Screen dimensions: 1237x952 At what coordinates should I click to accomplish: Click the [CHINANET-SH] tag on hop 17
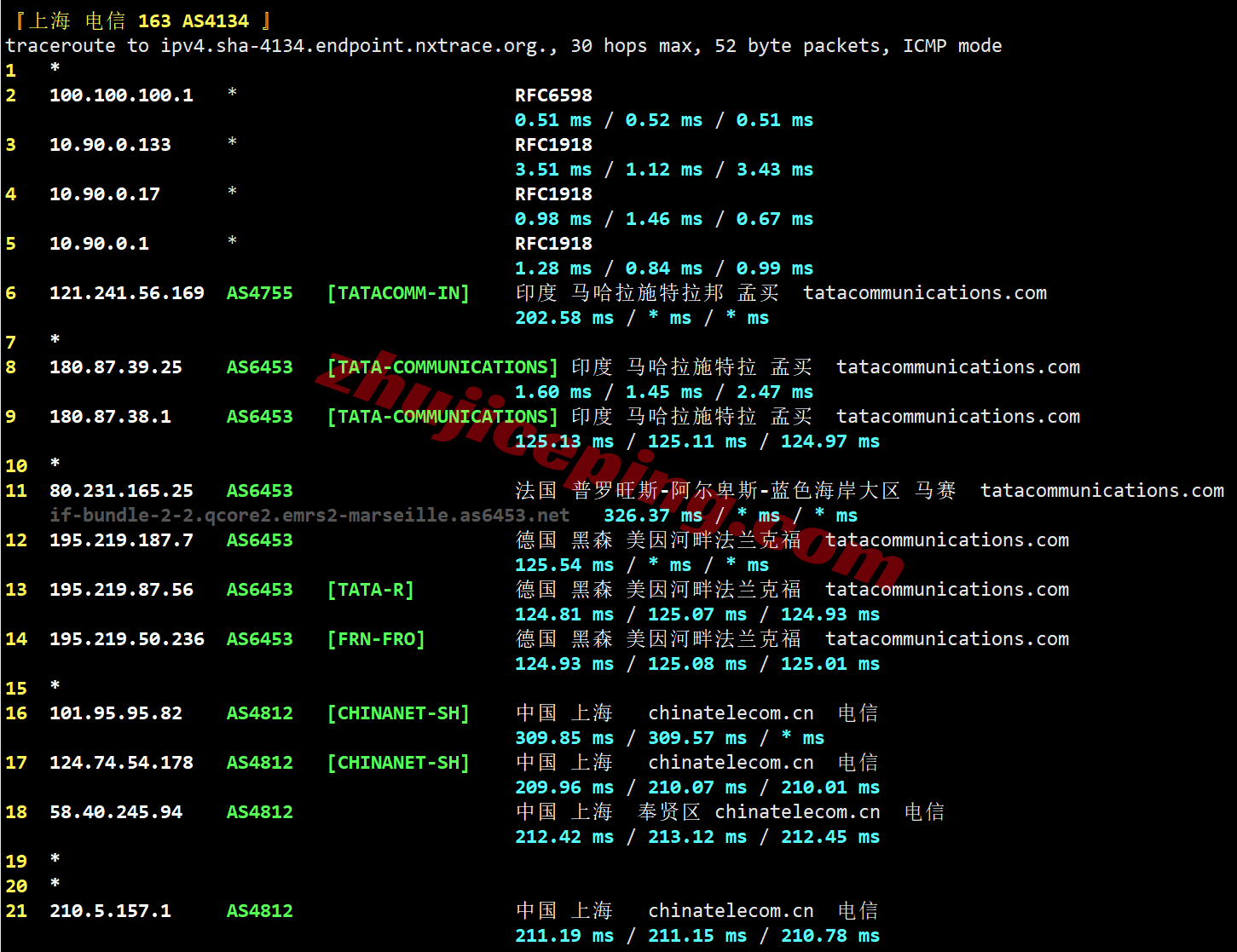pyautogui.click(x=398, y=763)
